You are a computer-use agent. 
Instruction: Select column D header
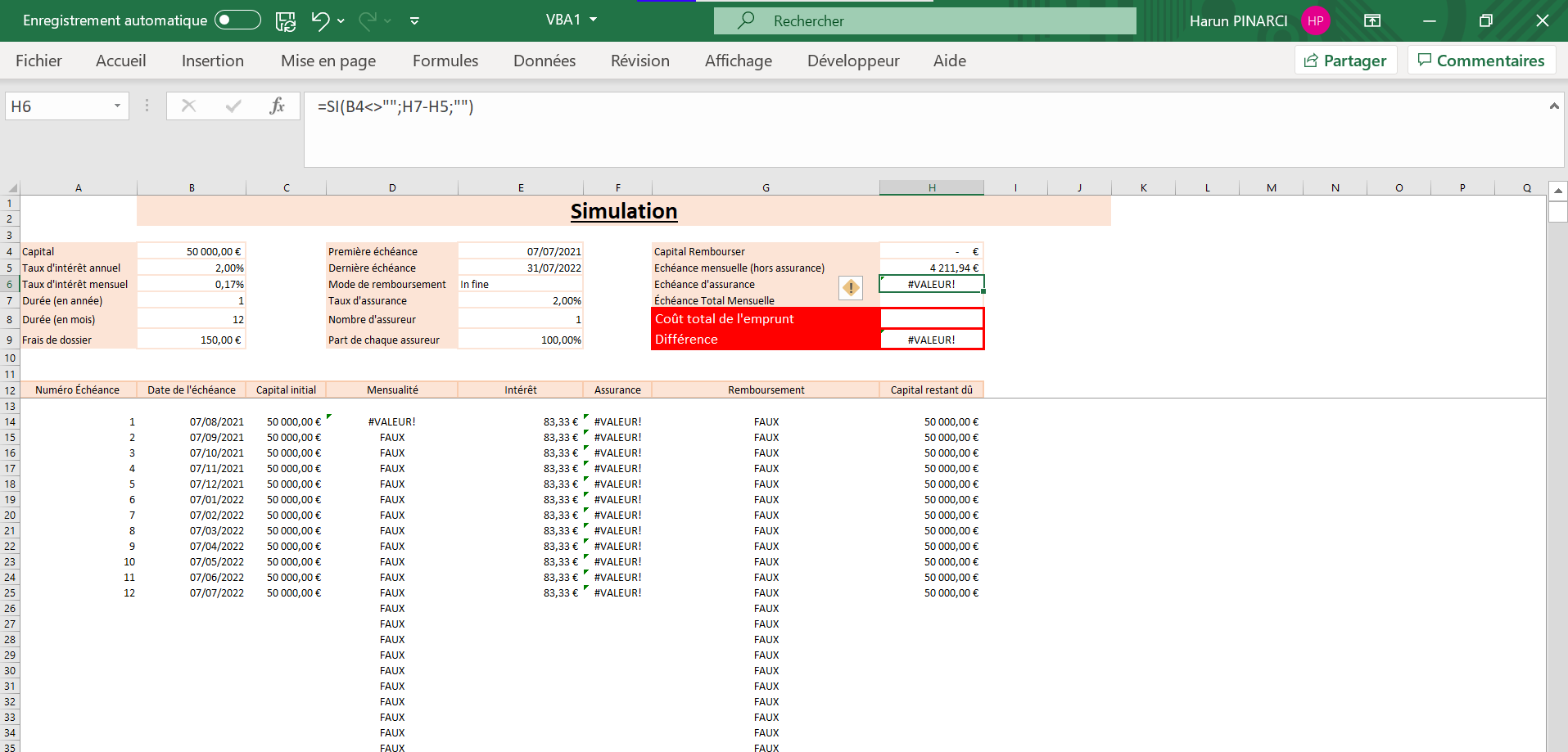392,188
